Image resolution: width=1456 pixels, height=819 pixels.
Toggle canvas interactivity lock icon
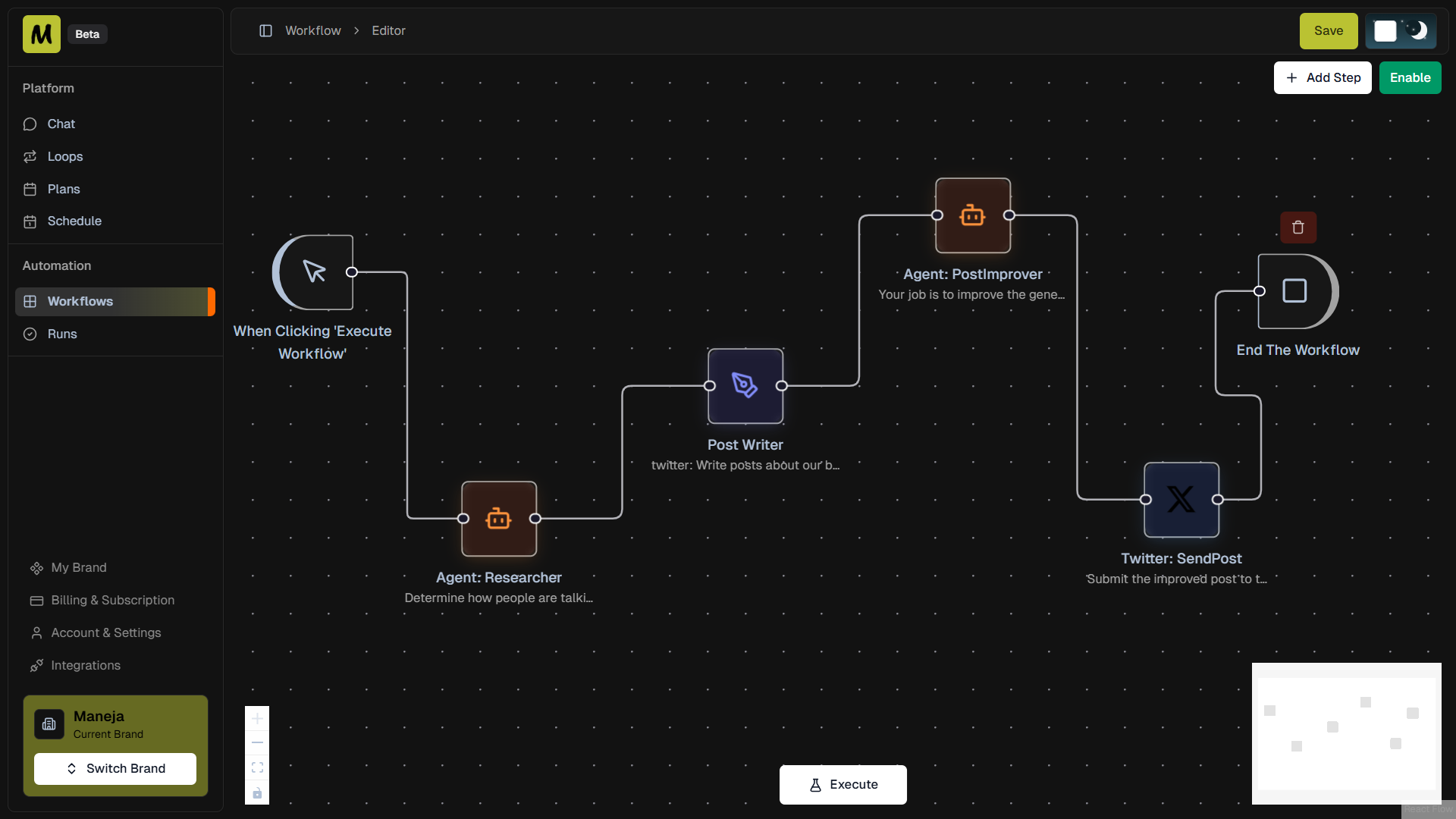[257, 793]
